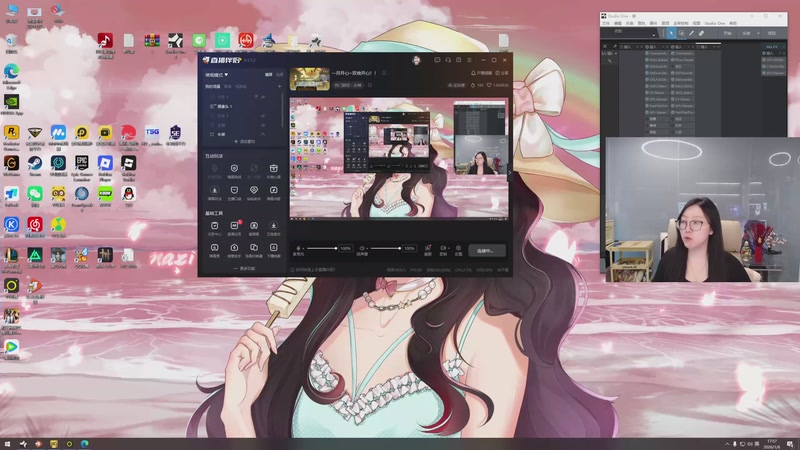The image size is (800, 450).
Task: Open NVIDIA app desktop icon
Action: [x=11, y=104]
